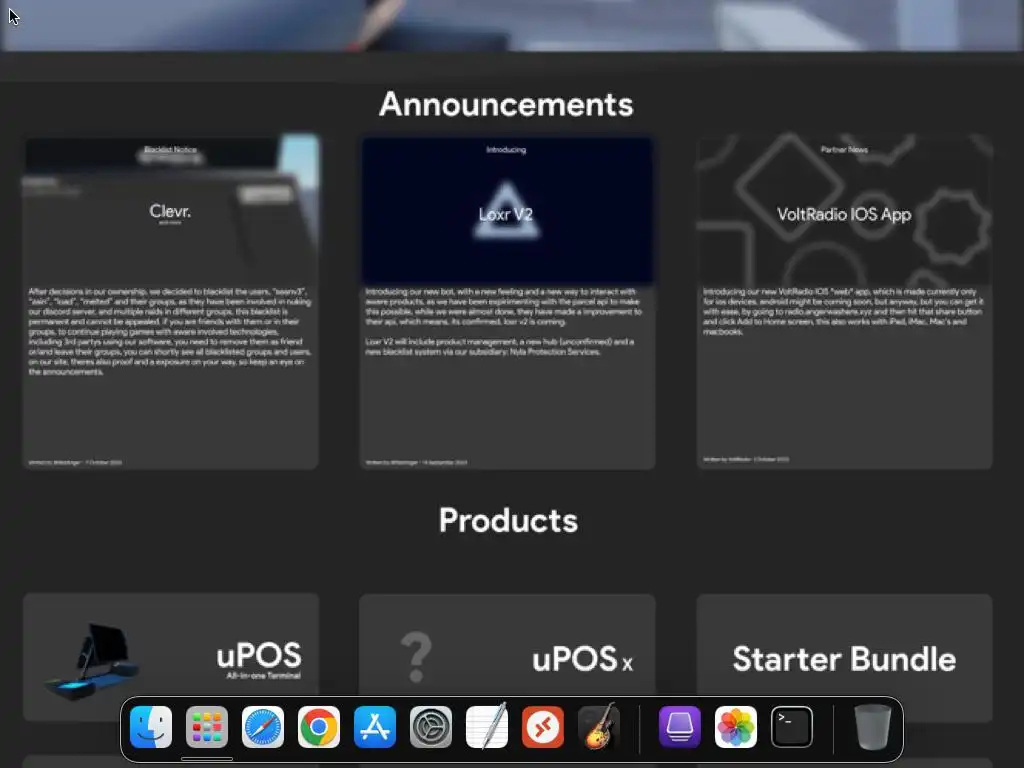Open the App Store dock icon
This screenshot has width=1024, height=768.
click(x=375, y=727)
